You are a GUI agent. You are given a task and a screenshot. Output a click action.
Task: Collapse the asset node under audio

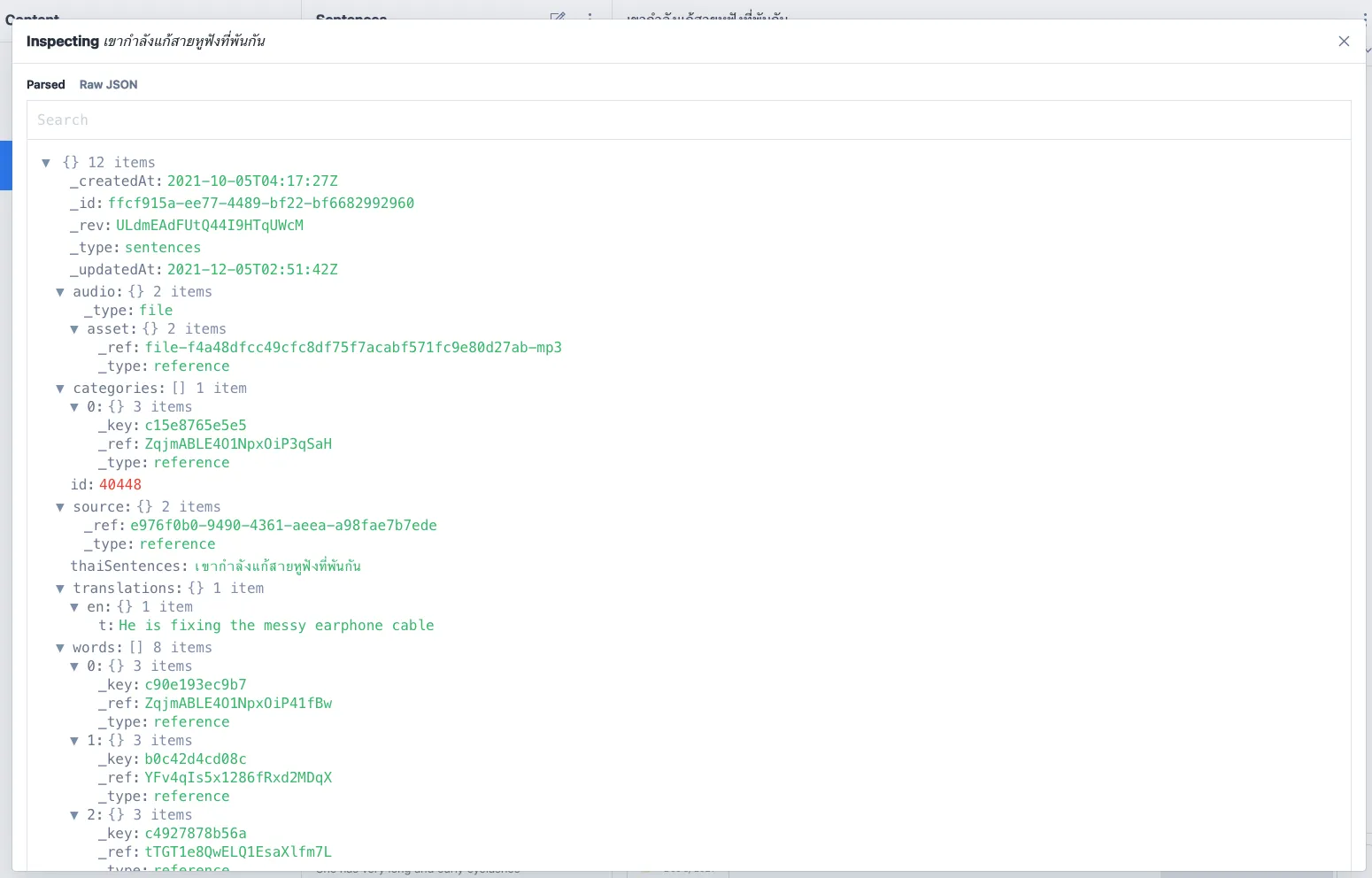(74, 329)
